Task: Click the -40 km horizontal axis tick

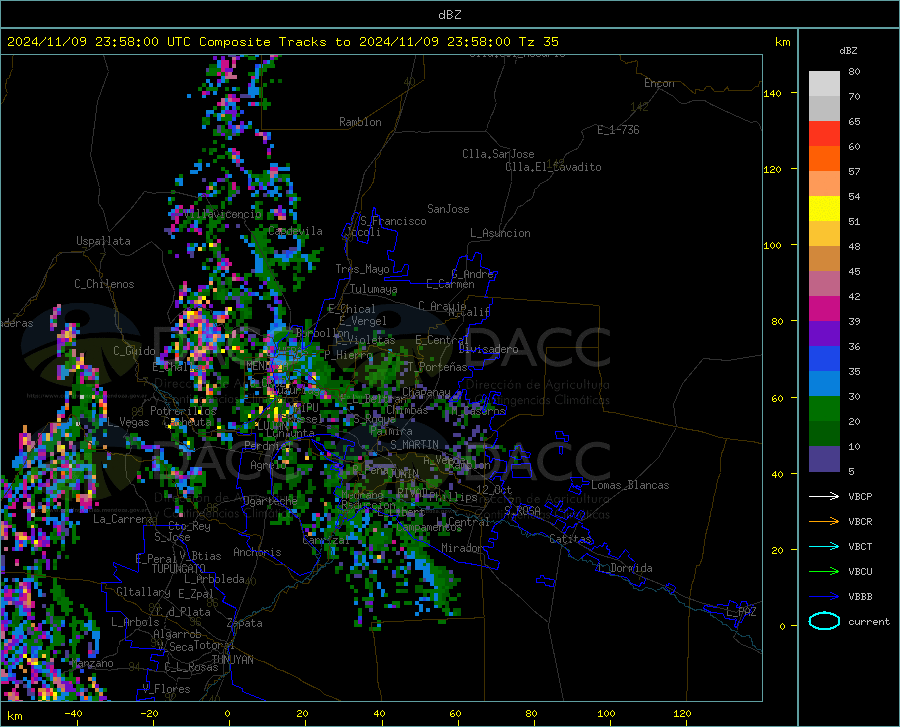Action: (73, 714)
